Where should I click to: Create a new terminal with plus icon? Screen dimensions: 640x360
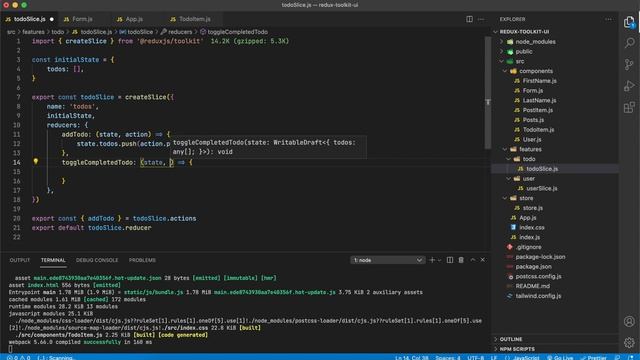click(x=432, y=260)
